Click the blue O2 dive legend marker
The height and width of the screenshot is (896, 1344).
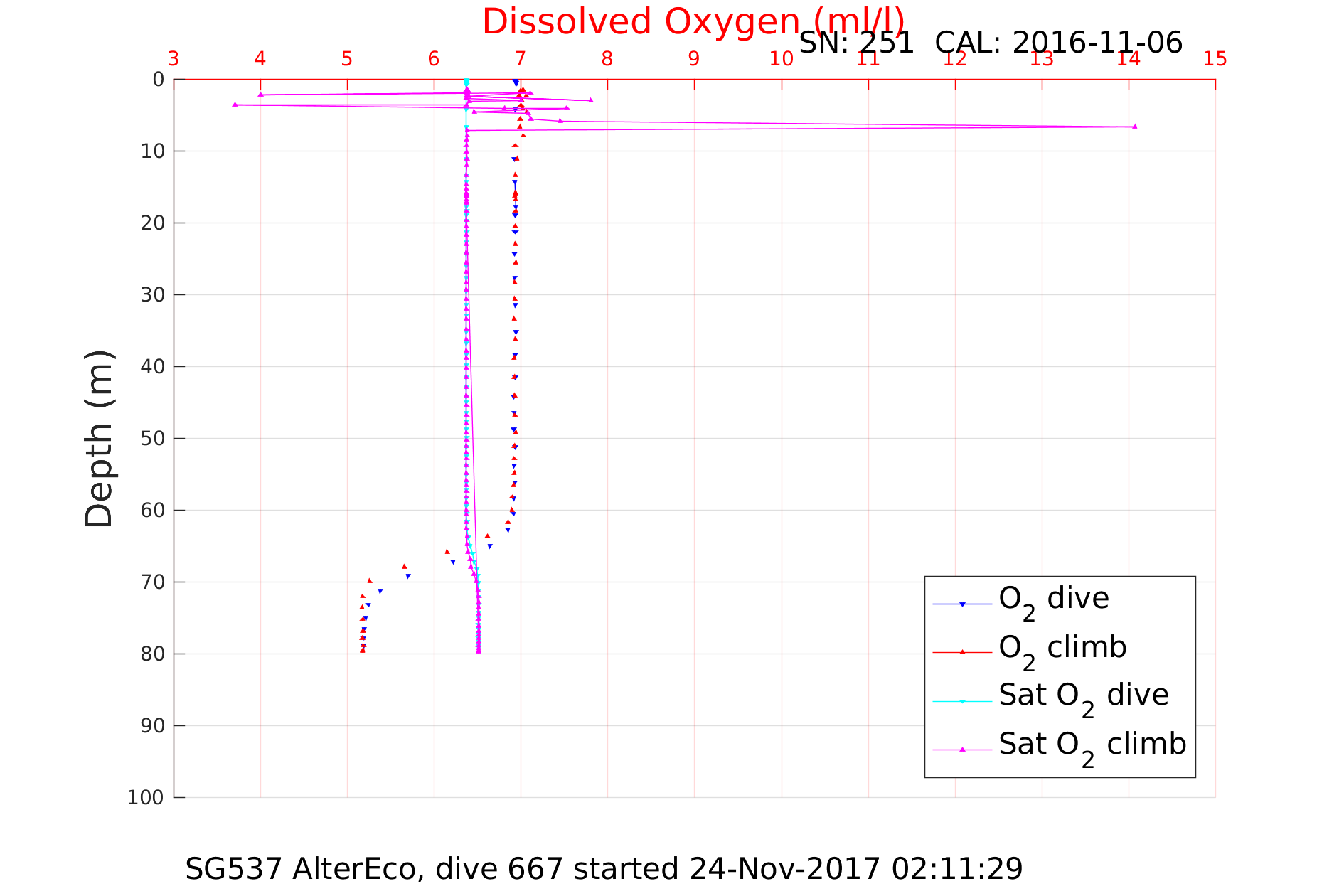pos(962,604)
